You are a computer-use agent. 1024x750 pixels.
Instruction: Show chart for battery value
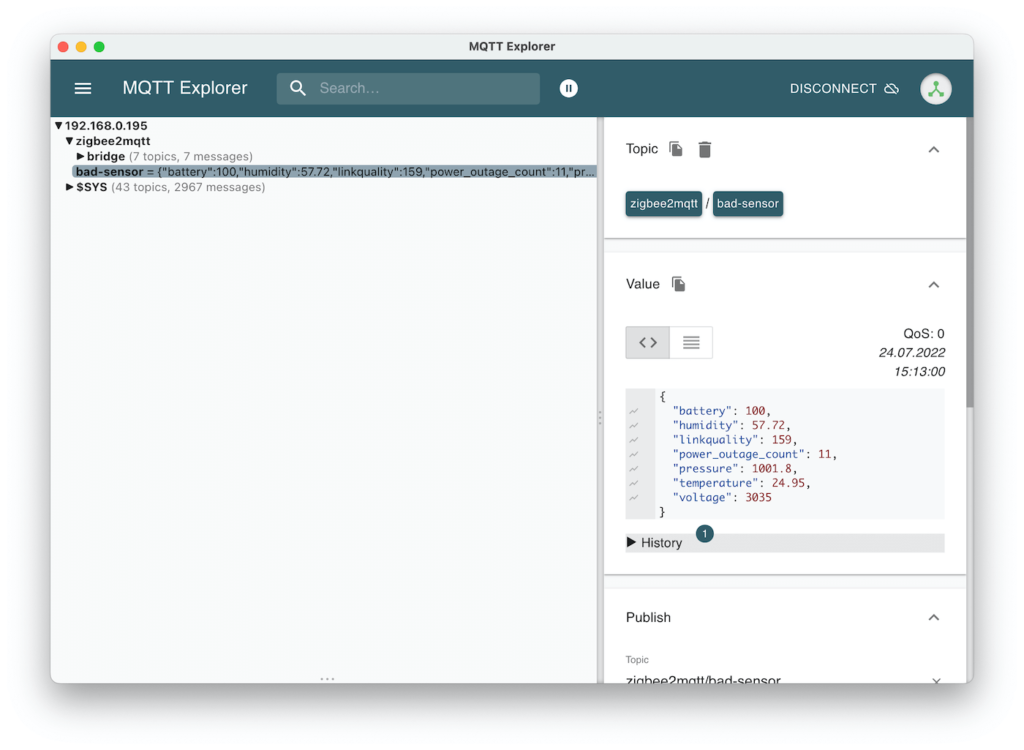(634, 411)
